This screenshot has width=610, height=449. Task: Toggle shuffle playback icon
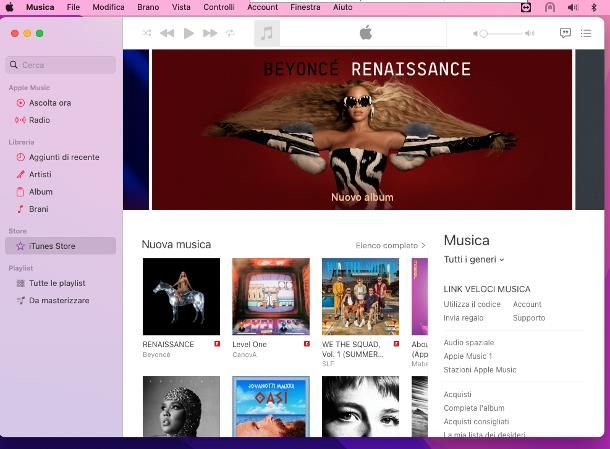pyautogui.click(x=147, y=33)
